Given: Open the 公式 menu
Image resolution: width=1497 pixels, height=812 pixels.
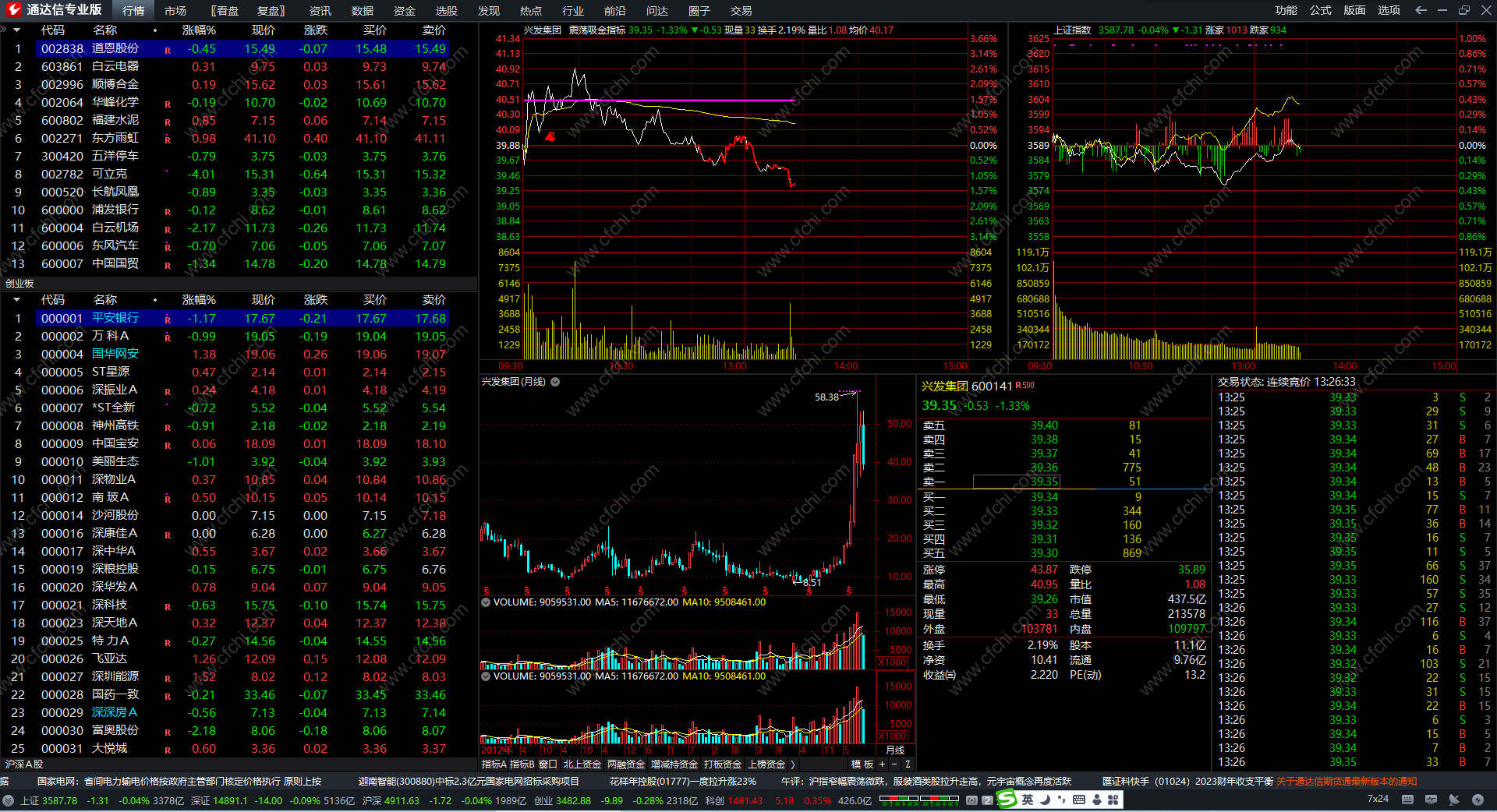Looking at the screenshot, I should [1321, 10].
